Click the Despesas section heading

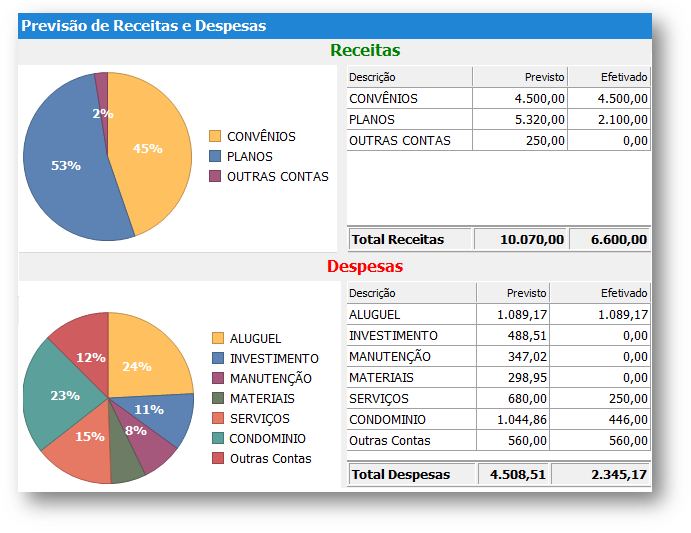pos(365,267)
